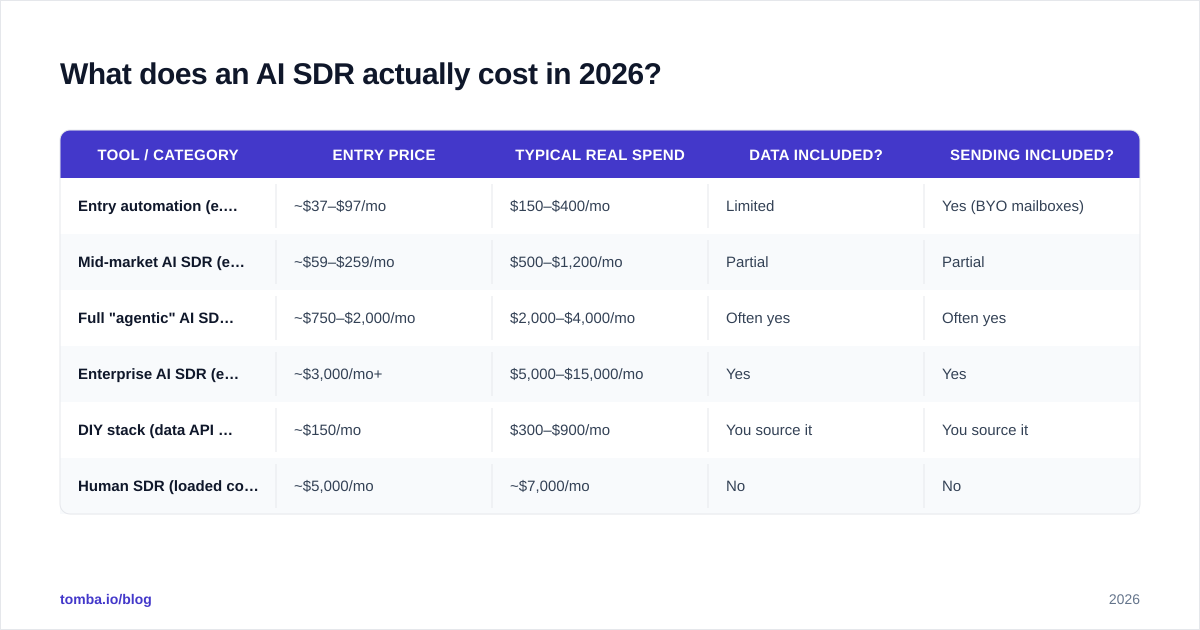This screenshot has height=630, width=1200.
Task: Click the $300–$900/mo real spend value
Action: tap(560, 430)
